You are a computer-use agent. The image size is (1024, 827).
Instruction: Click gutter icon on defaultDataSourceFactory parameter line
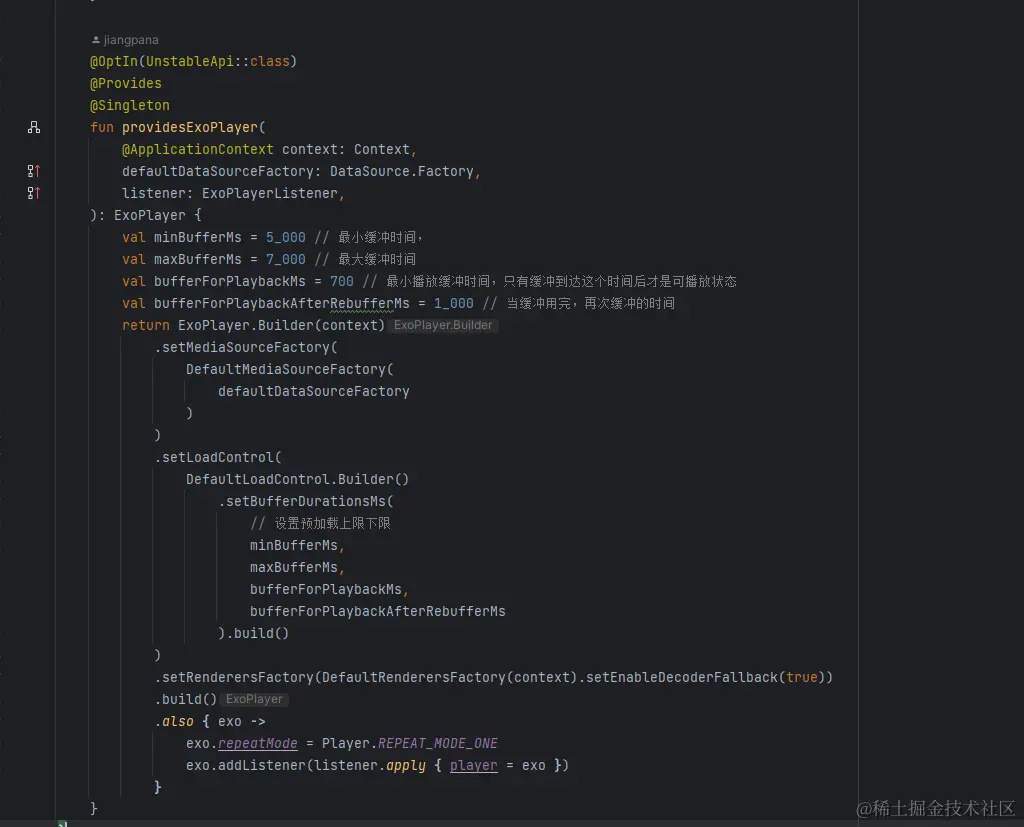[x=34, y=171]
